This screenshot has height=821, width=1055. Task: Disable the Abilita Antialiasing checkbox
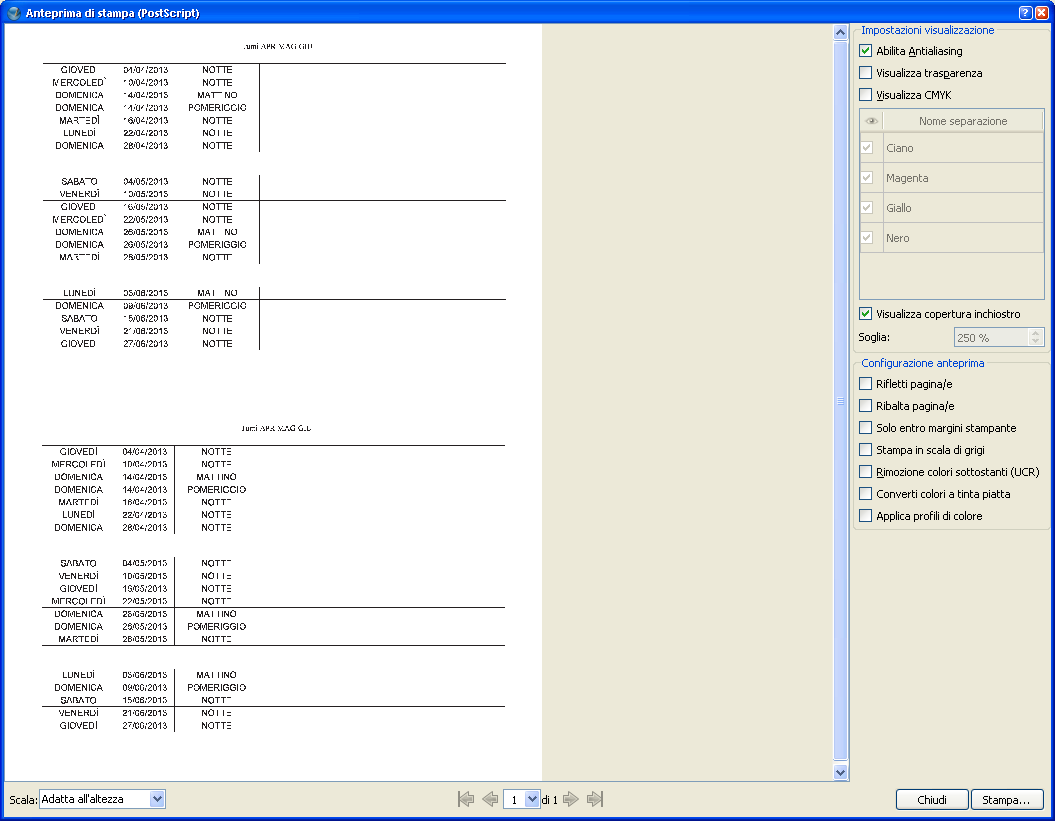click(866, 51)
